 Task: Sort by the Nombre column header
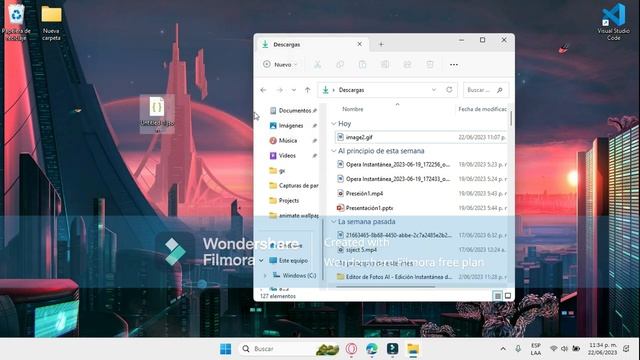pos(353,109)
